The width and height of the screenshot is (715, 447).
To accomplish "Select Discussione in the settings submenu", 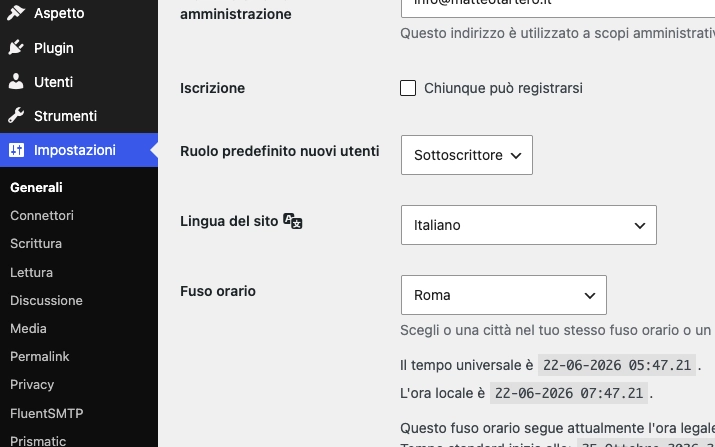I will [x=47, y=301].
